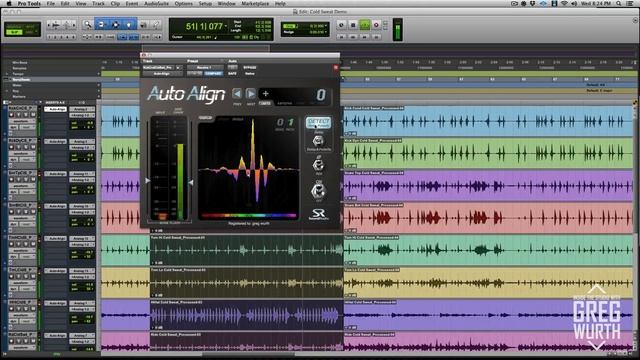
Task: Click the rainbow spectrum bar under the graph
Action: click(x=249, y=216)
